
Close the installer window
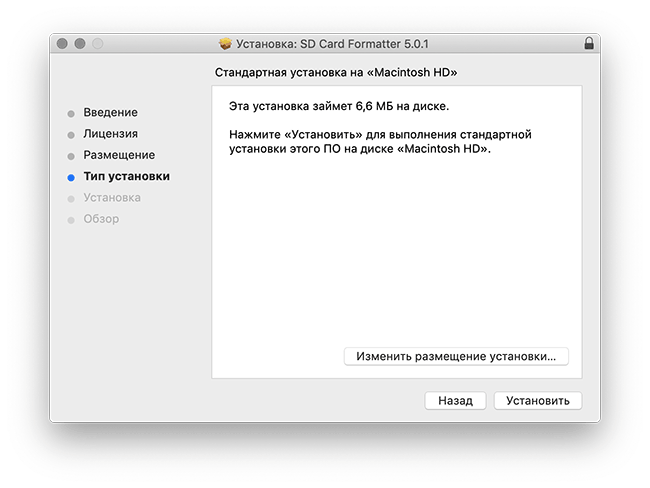[x=62, y=44]
